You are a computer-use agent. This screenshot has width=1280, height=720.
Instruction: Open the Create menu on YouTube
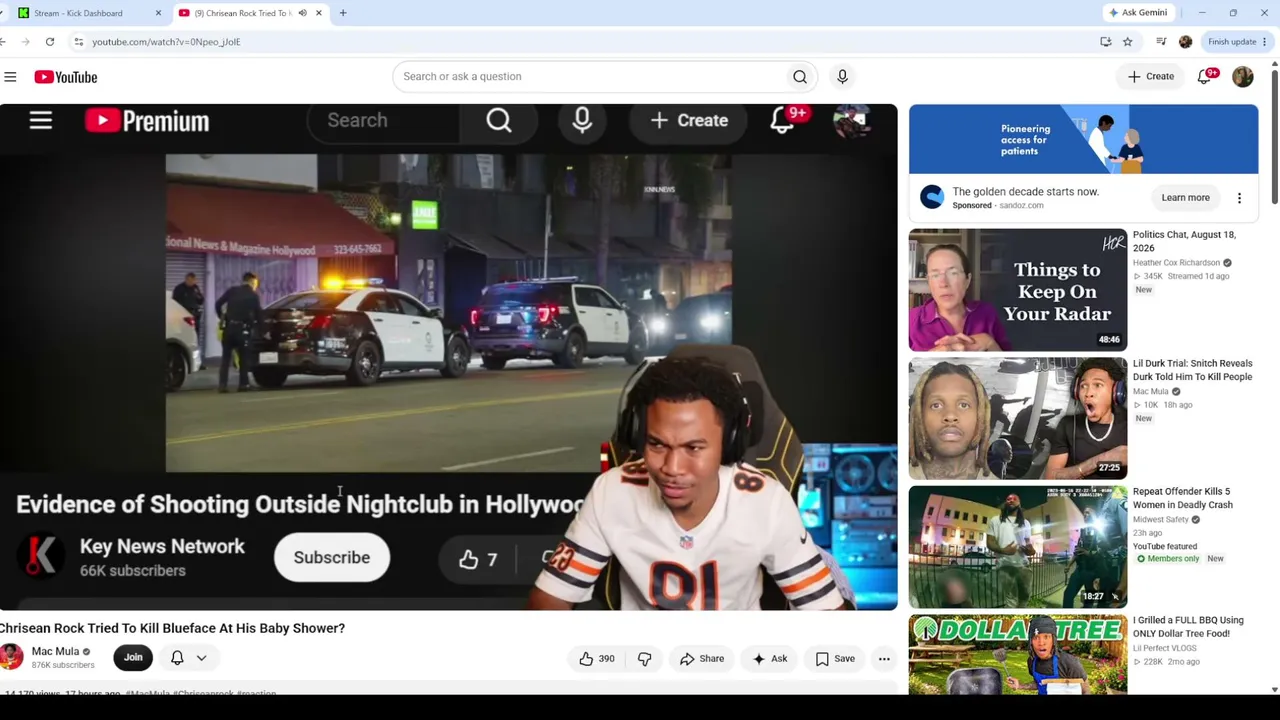(1151, 76)
